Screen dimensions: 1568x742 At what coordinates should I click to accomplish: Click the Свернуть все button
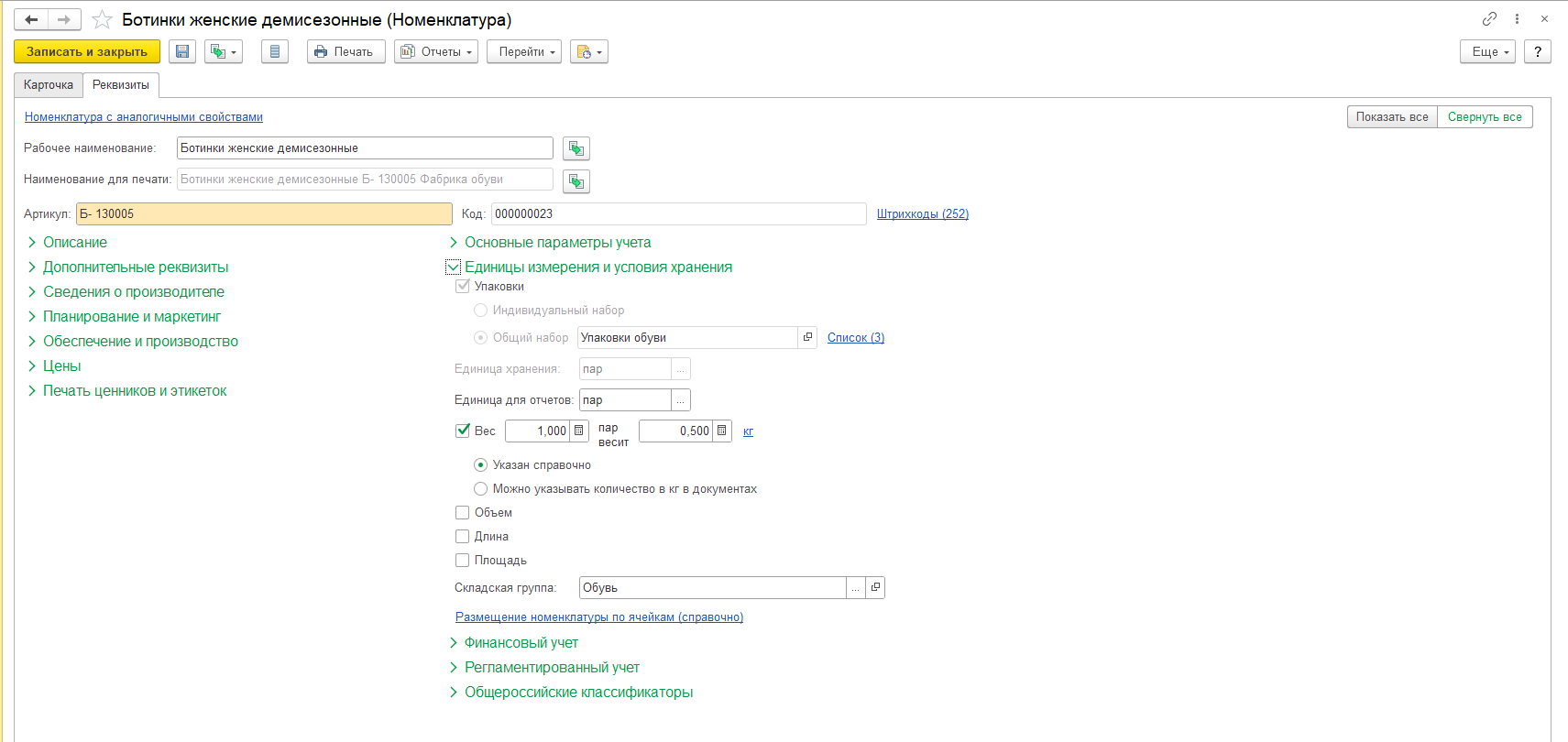[x=1485, y=117]
